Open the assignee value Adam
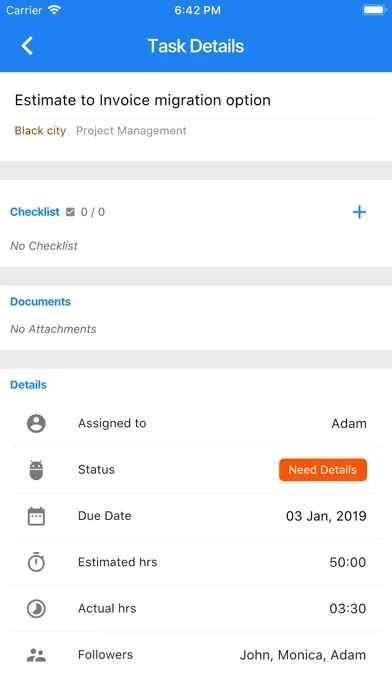The image size is (392, 696). point(349,423)
